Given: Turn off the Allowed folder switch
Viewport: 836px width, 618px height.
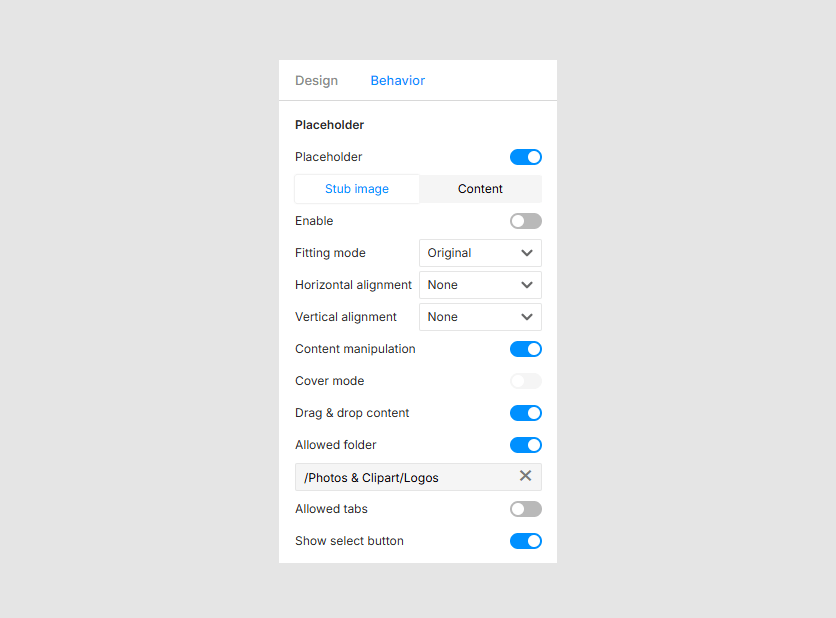Looking at the screenshot, I should point(525,444).
